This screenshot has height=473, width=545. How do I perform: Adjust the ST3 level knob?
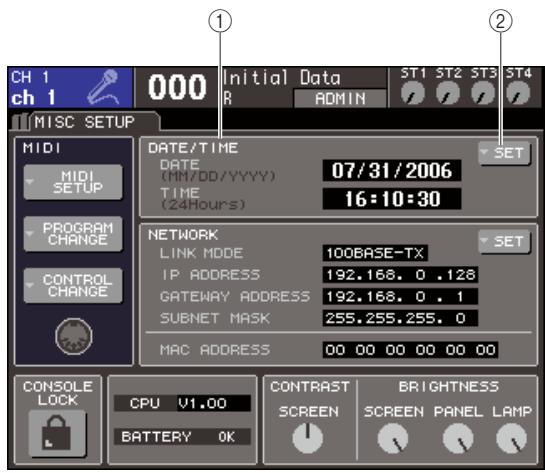483,93
